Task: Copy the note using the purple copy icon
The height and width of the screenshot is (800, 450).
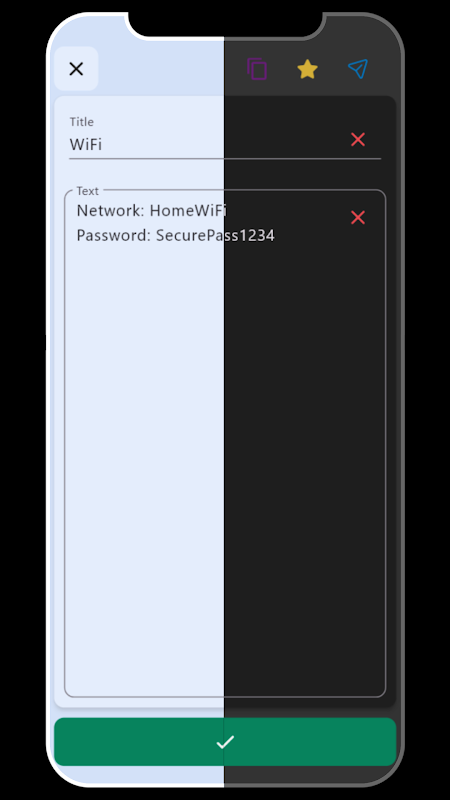Action: point(257,69)
